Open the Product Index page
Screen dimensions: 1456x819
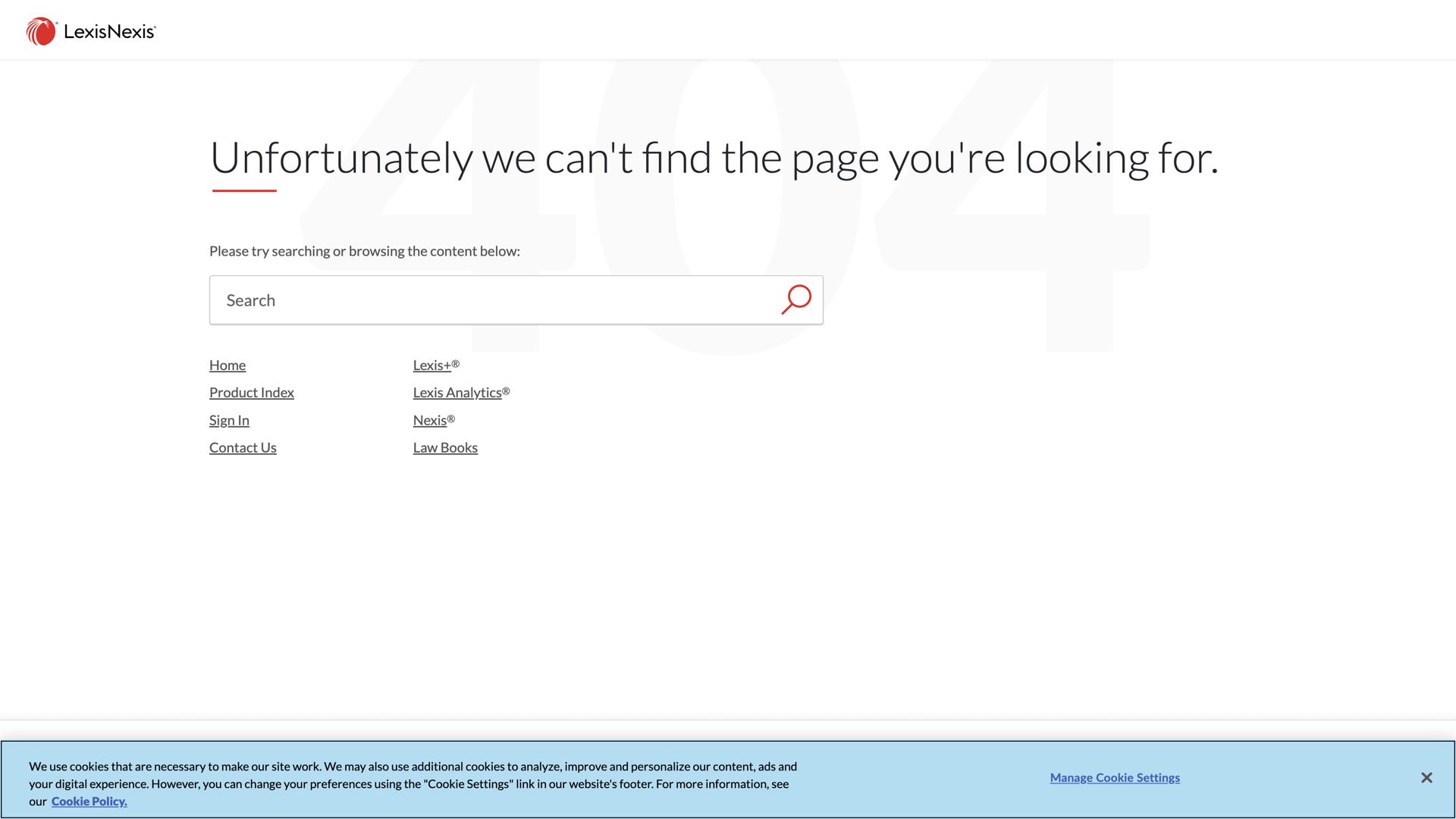coord(251,392)
